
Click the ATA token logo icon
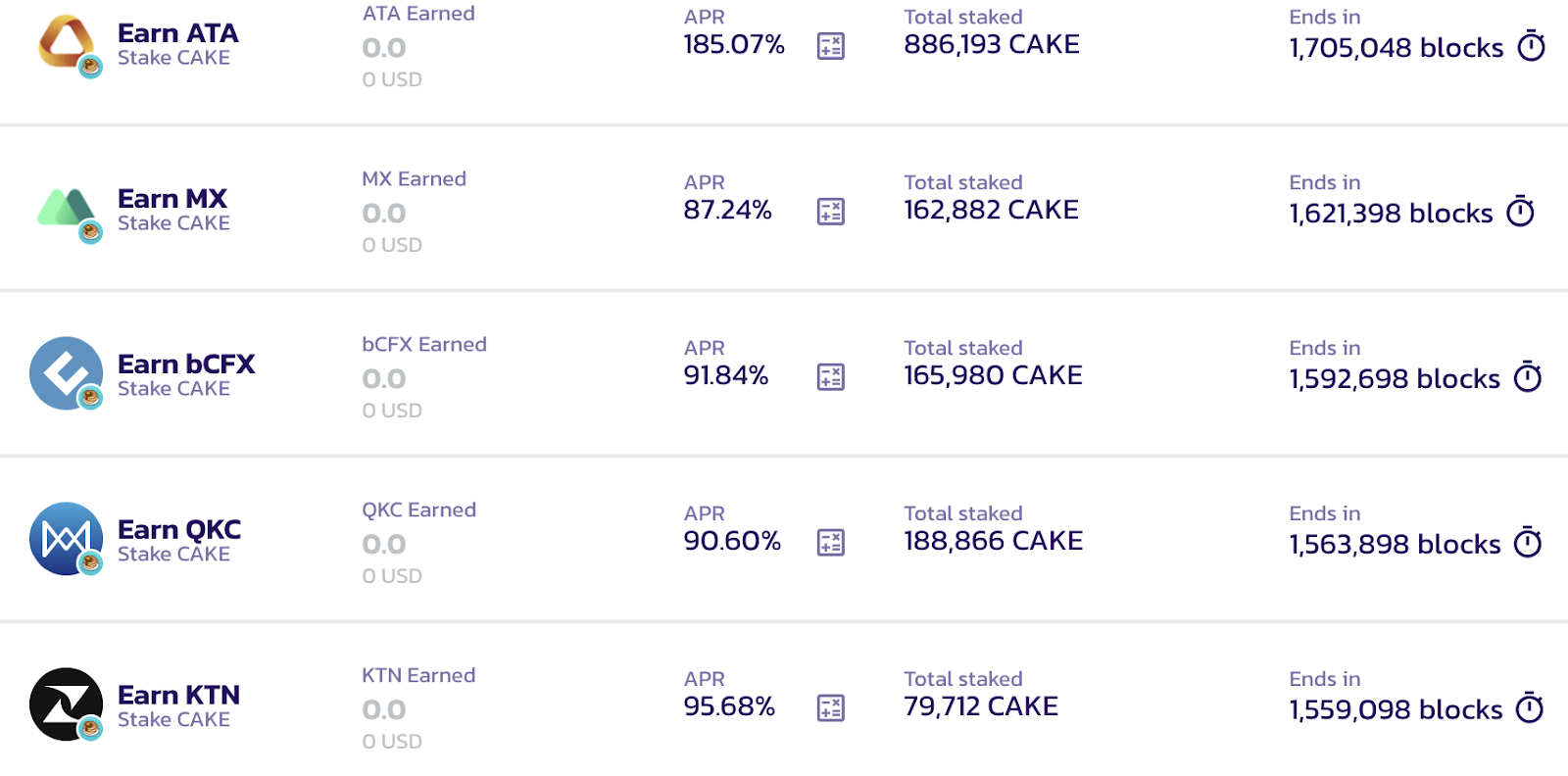click(67, 43)
